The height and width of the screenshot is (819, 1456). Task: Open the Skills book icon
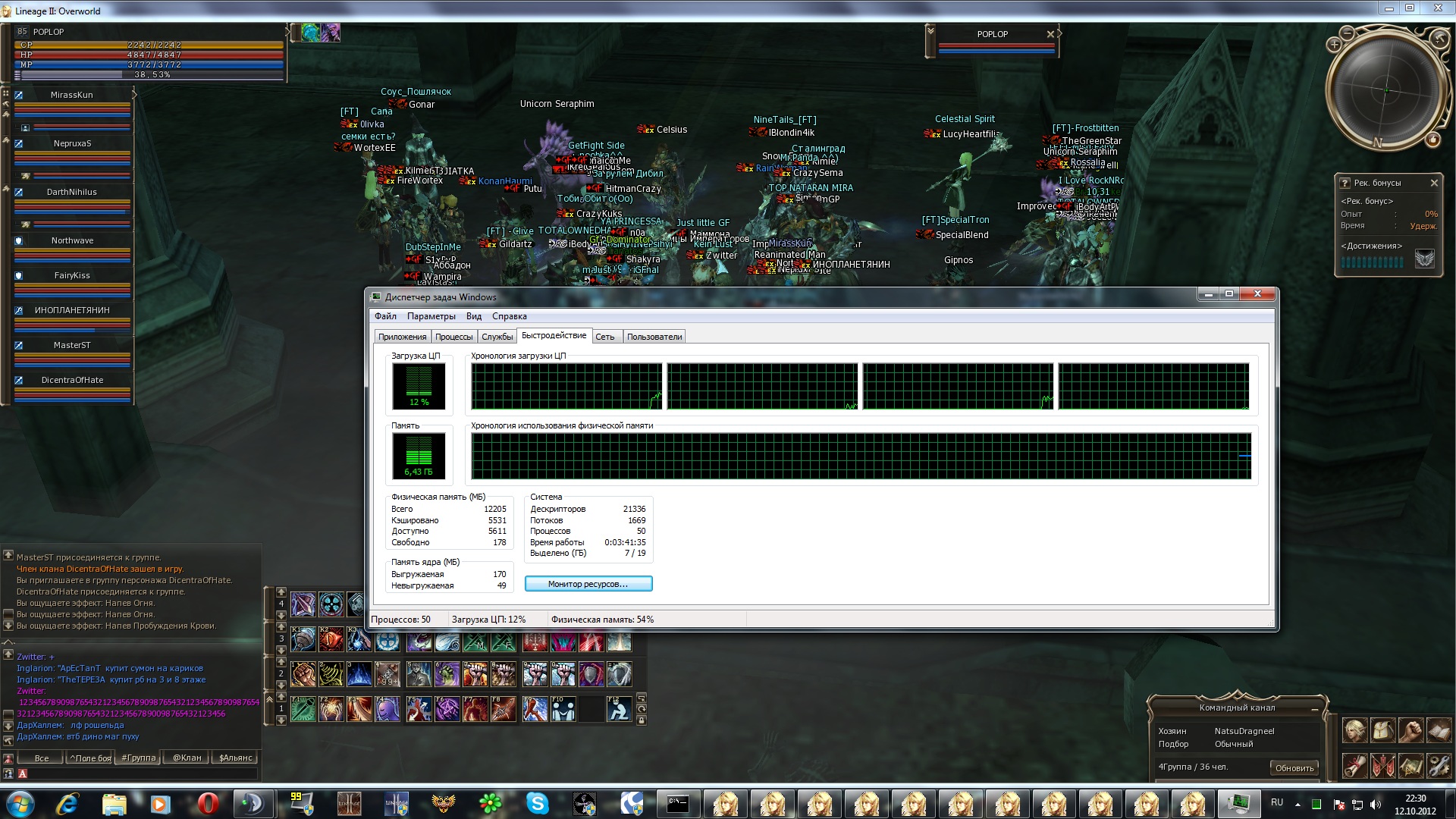pos(1439,730)
